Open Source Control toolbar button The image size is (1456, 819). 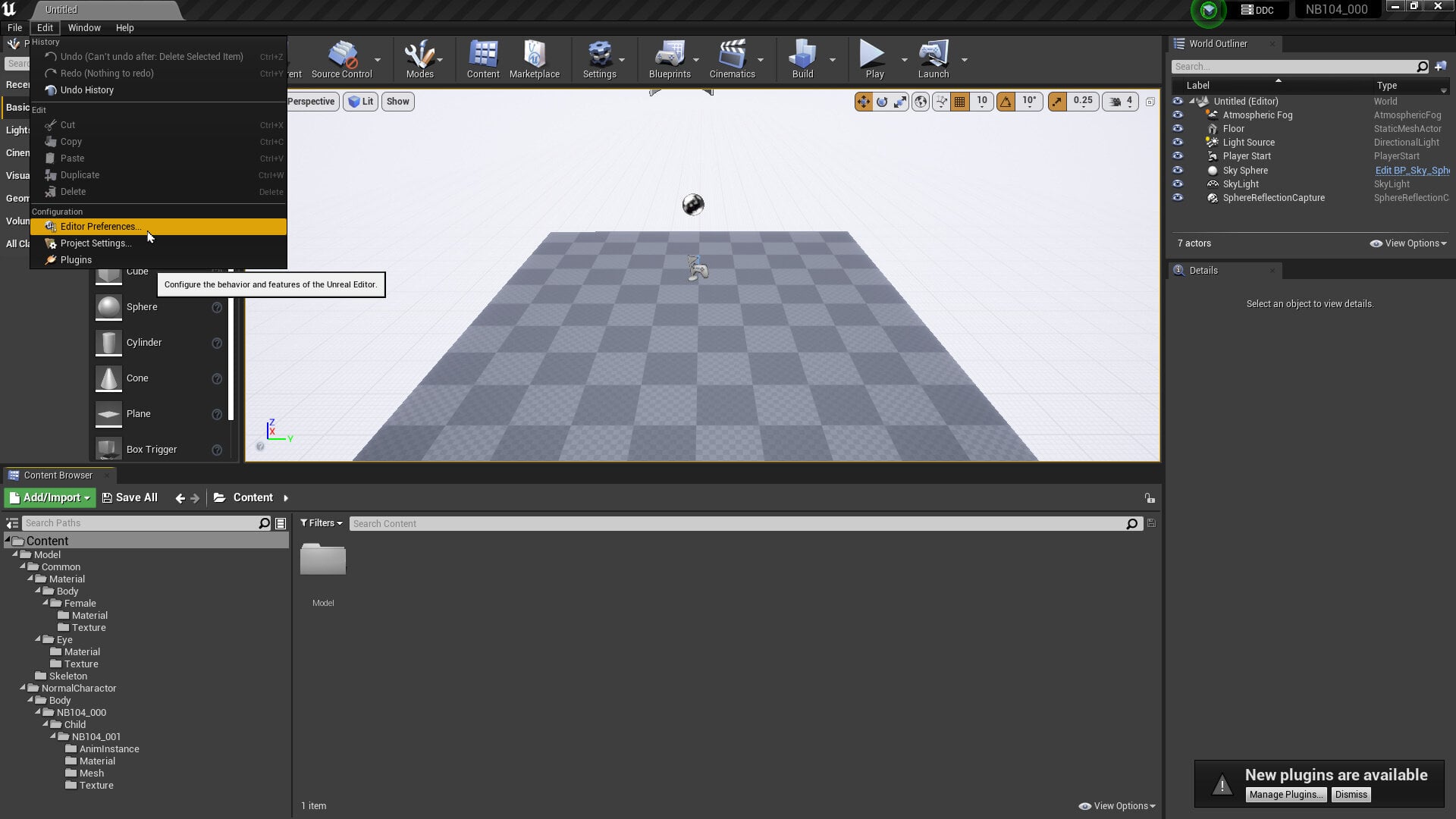pos(342,59)
